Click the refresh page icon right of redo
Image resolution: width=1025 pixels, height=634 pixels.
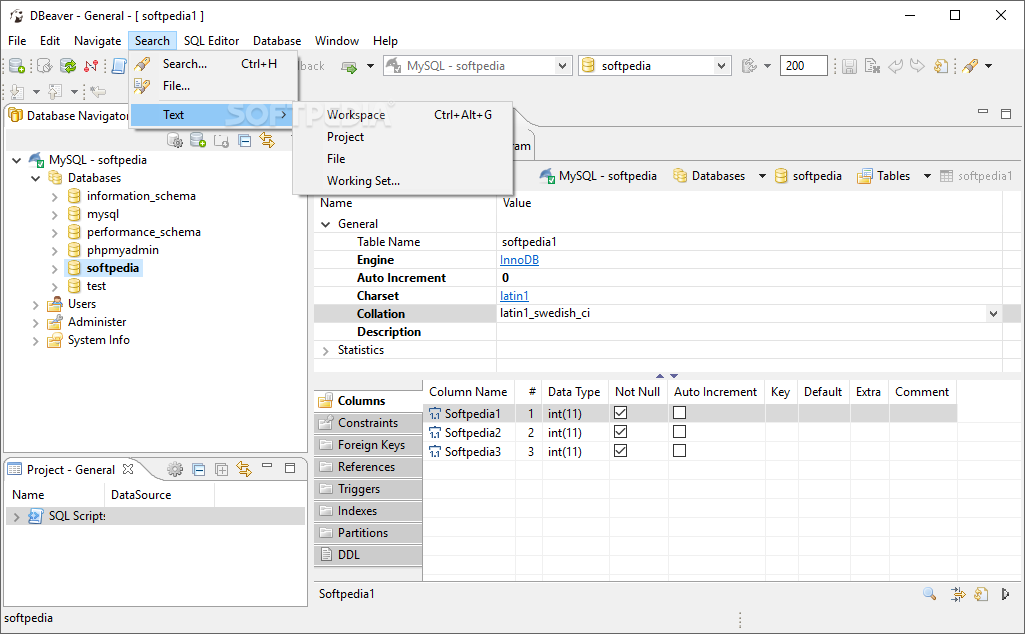coord(941,66)
